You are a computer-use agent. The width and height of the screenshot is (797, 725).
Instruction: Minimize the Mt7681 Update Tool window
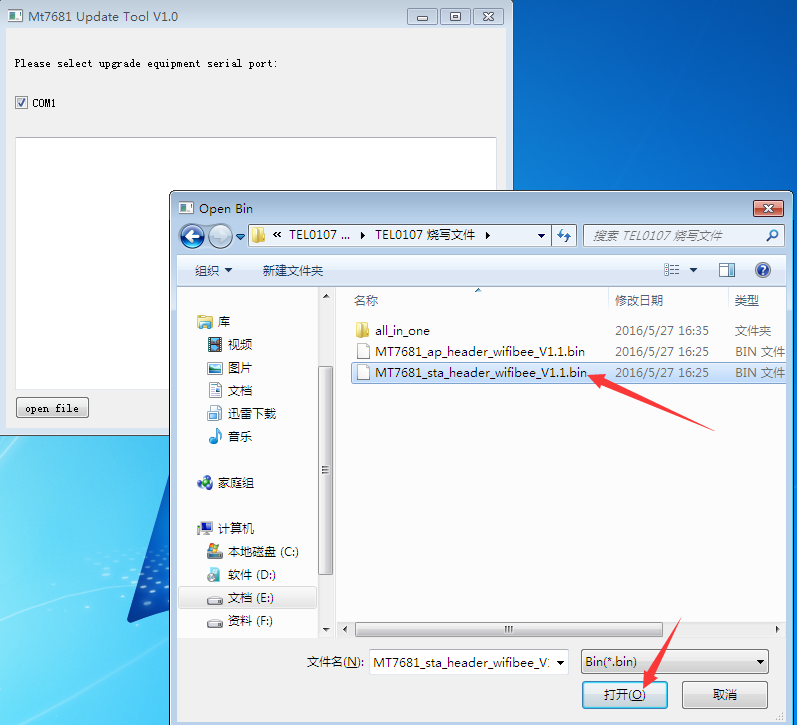click(422, 17)
